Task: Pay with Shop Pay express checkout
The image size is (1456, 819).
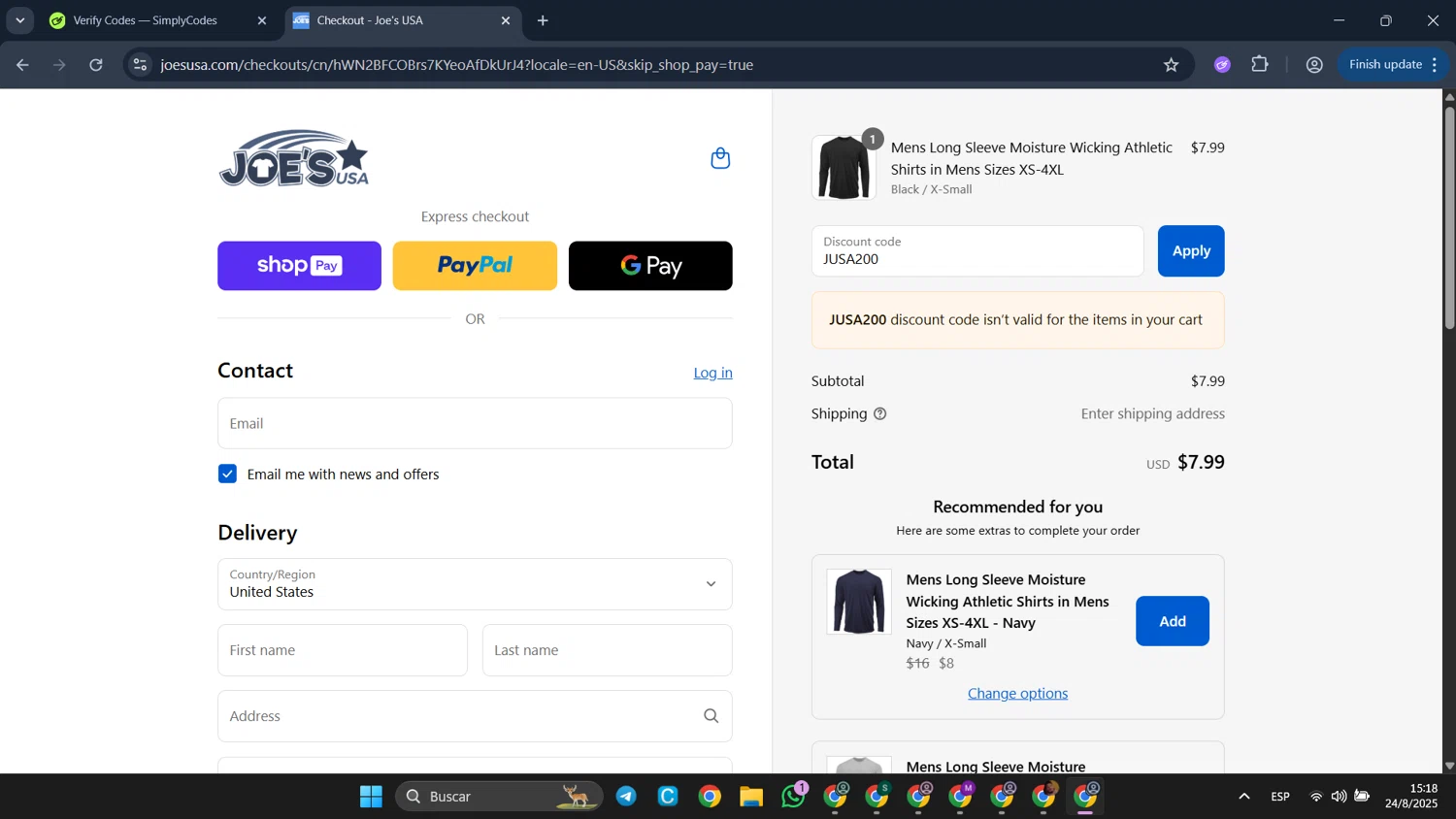Action: 299,266
